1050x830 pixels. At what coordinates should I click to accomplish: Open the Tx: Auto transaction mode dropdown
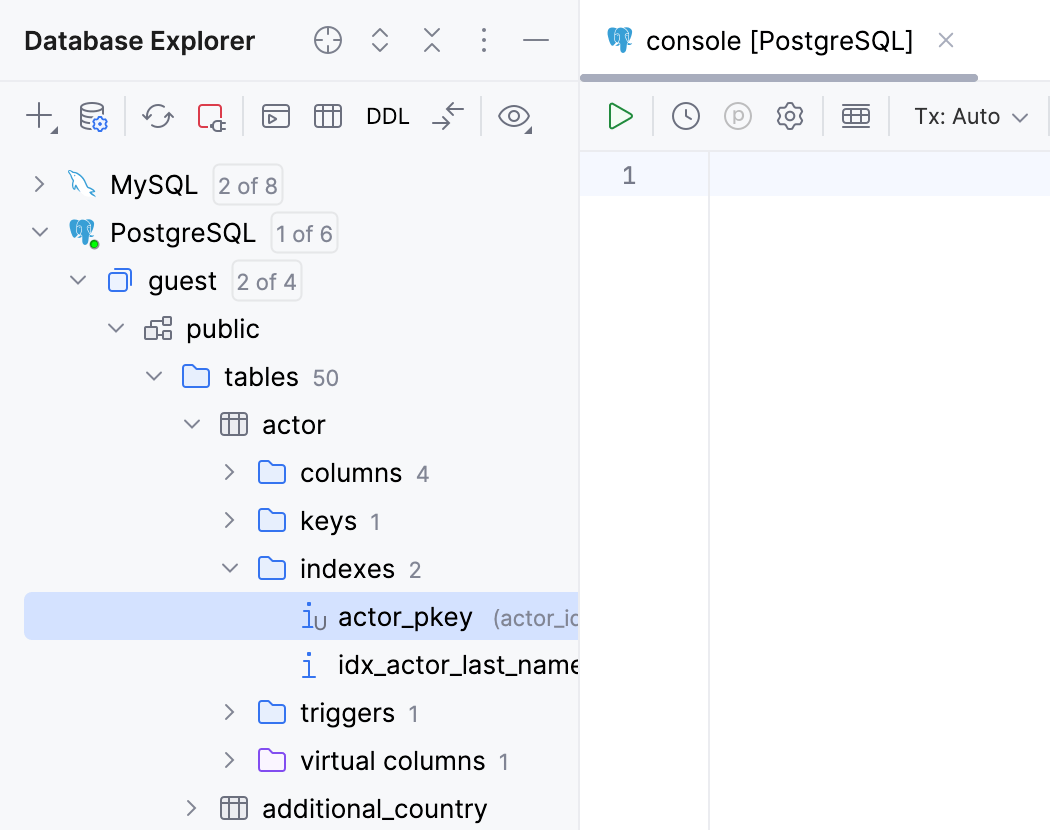(969, 116)
